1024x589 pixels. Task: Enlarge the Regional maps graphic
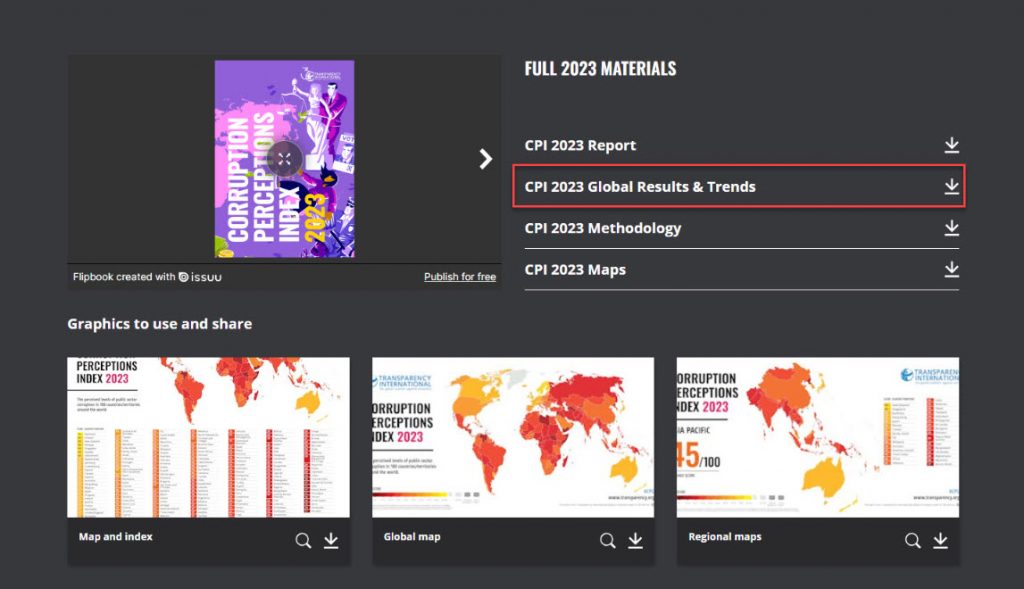[913, 541]
